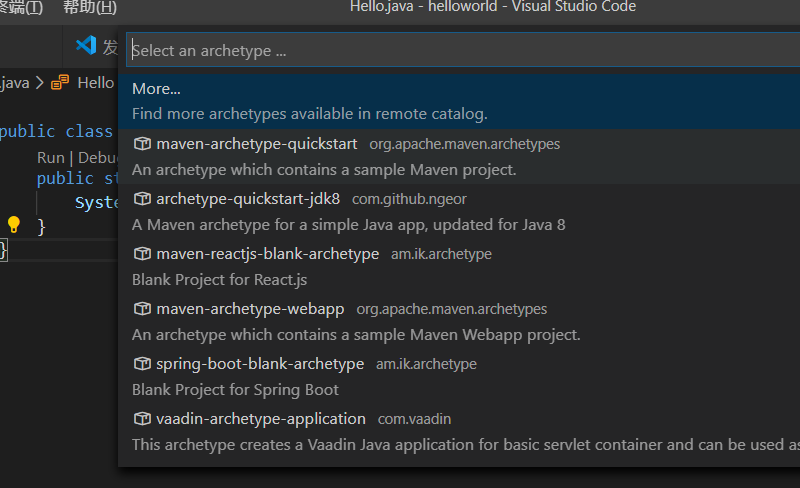800x488 pixels.
Task: Select More... to find remote archetypes
Action: point(156,89)
